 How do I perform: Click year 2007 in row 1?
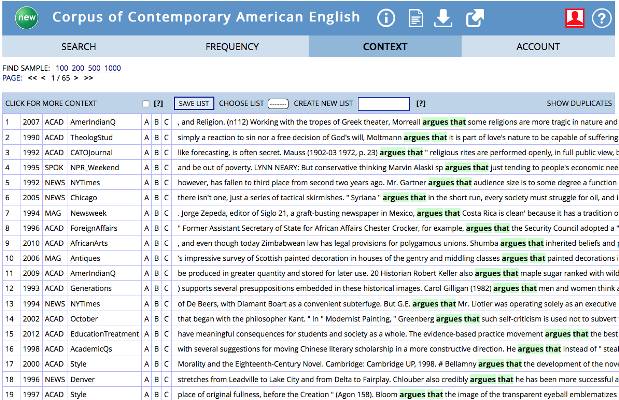[x=31, y=122]
